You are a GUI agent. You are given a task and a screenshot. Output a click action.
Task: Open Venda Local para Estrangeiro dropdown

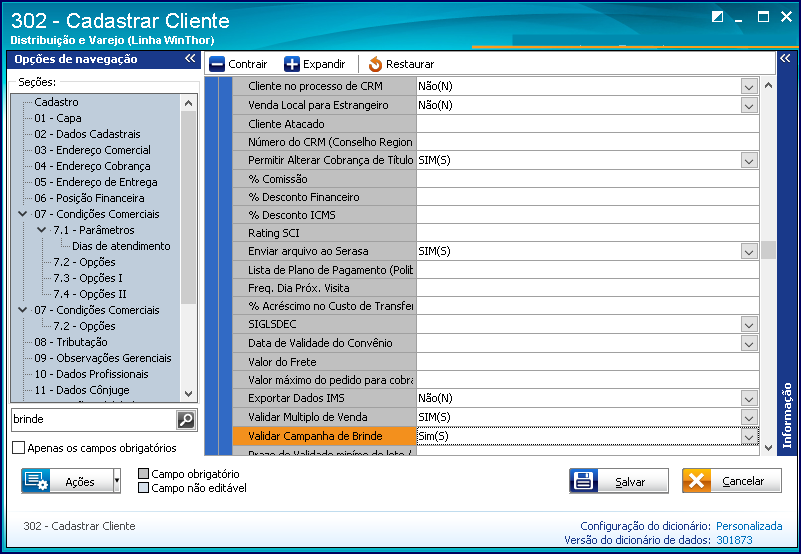click(749, 105)
